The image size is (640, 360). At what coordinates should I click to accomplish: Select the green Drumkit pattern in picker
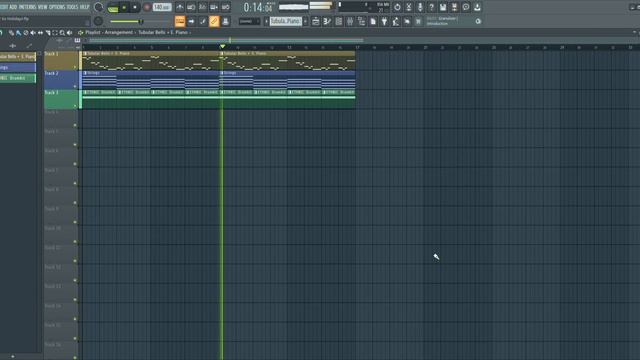click(18, 78)
